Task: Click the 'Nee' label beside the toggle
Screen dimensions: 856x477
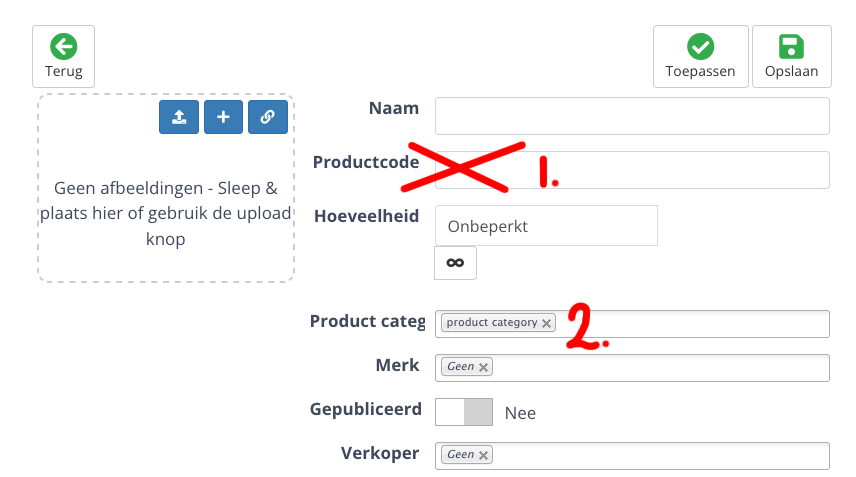Action: 520,412
